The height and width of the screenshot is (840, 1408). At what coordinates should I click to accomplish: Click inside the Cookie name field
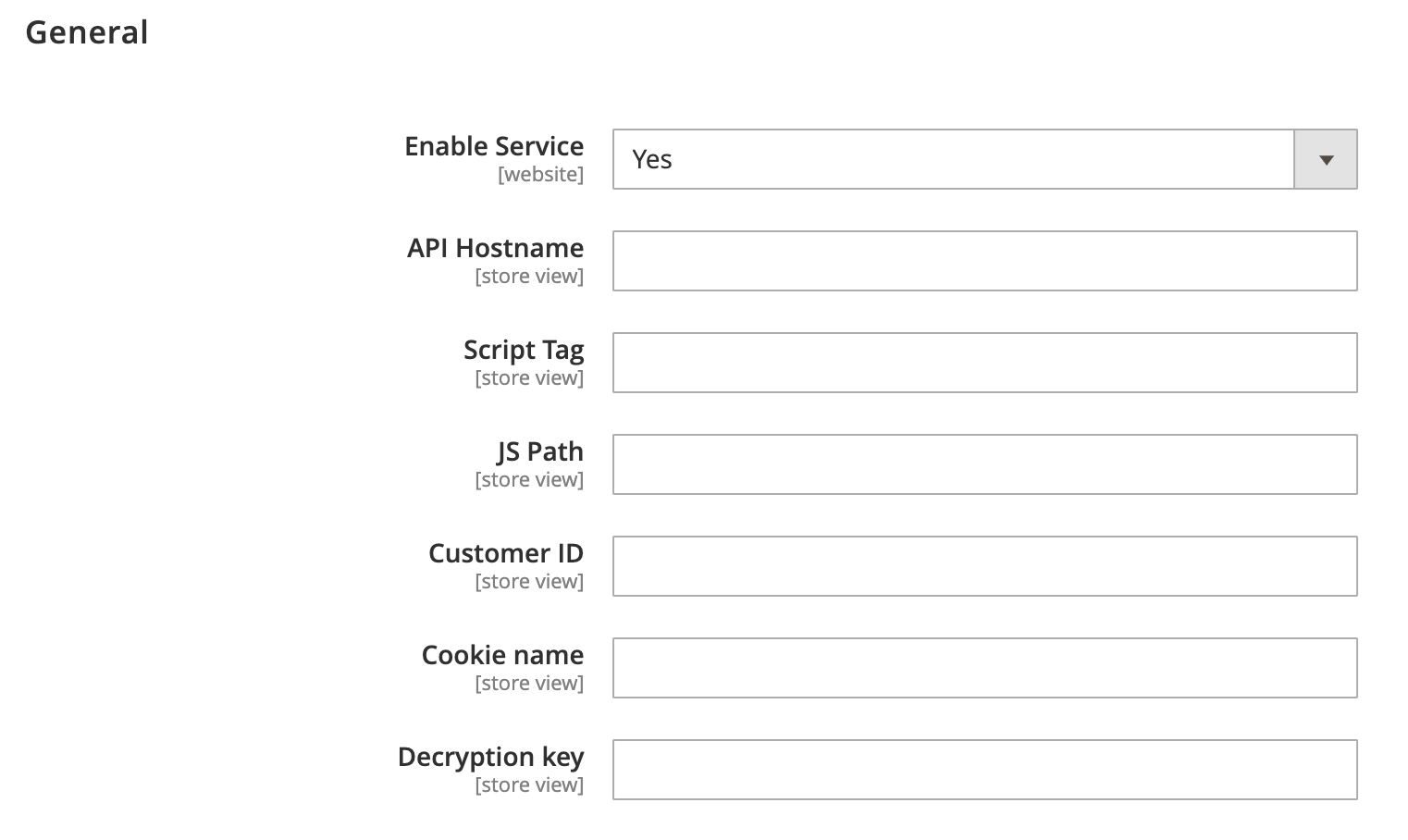click(984, 668)
